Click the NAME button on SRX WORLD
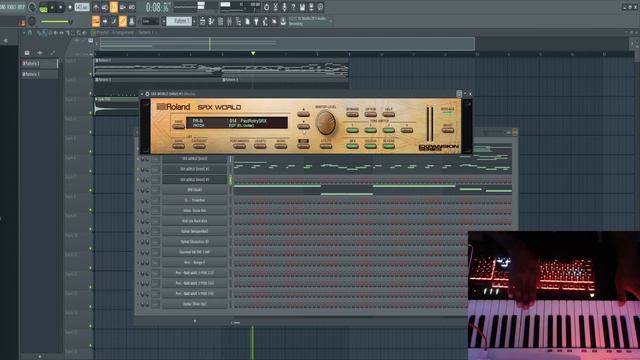The width and height of the screenshot is (640, 360). pos(178,126)
